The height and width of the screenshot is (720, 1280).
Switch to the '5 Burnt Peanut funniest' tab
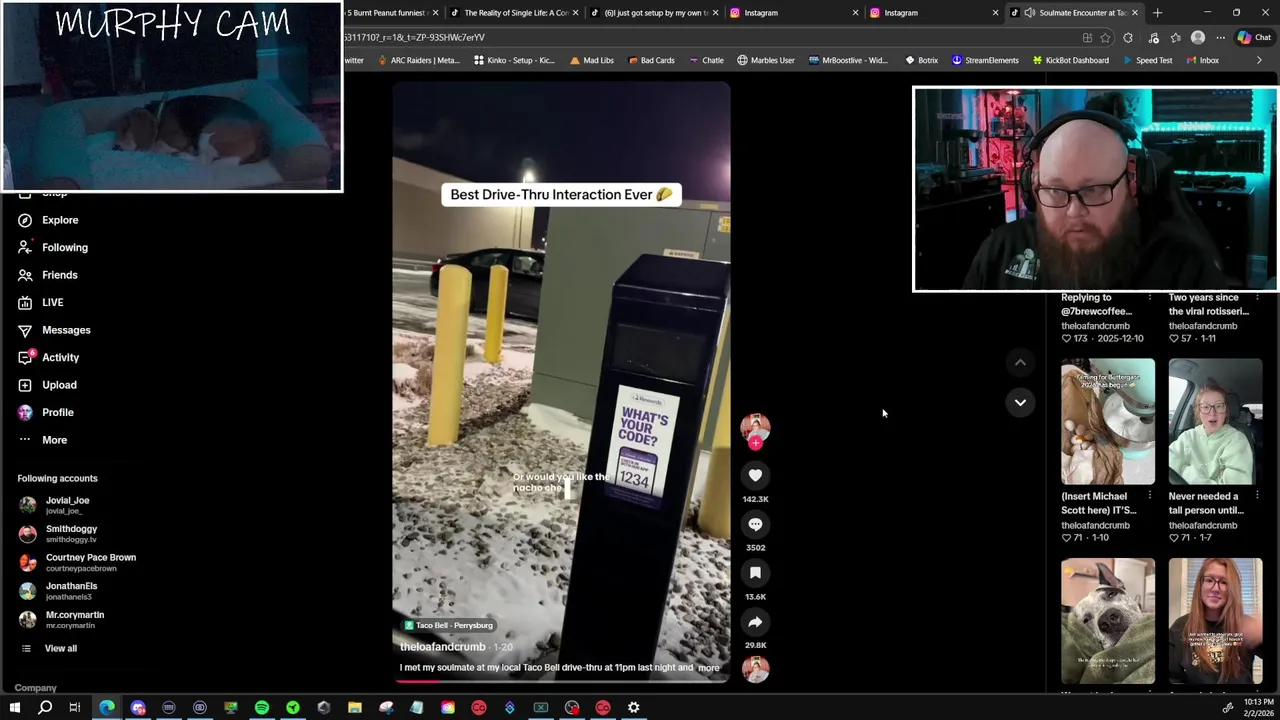tap(386, 13)
